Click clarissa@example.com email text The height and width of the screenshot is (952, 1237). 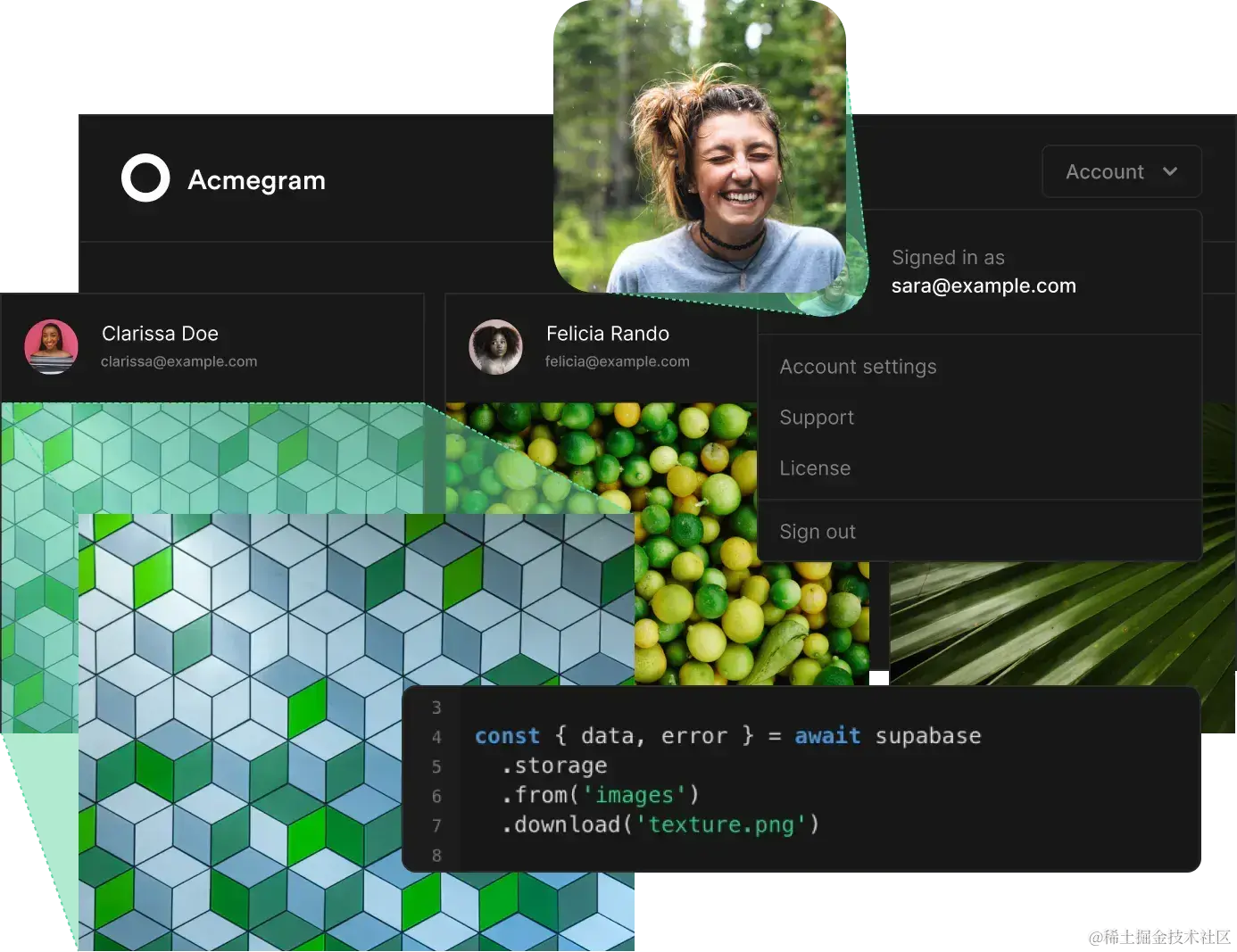179,361
